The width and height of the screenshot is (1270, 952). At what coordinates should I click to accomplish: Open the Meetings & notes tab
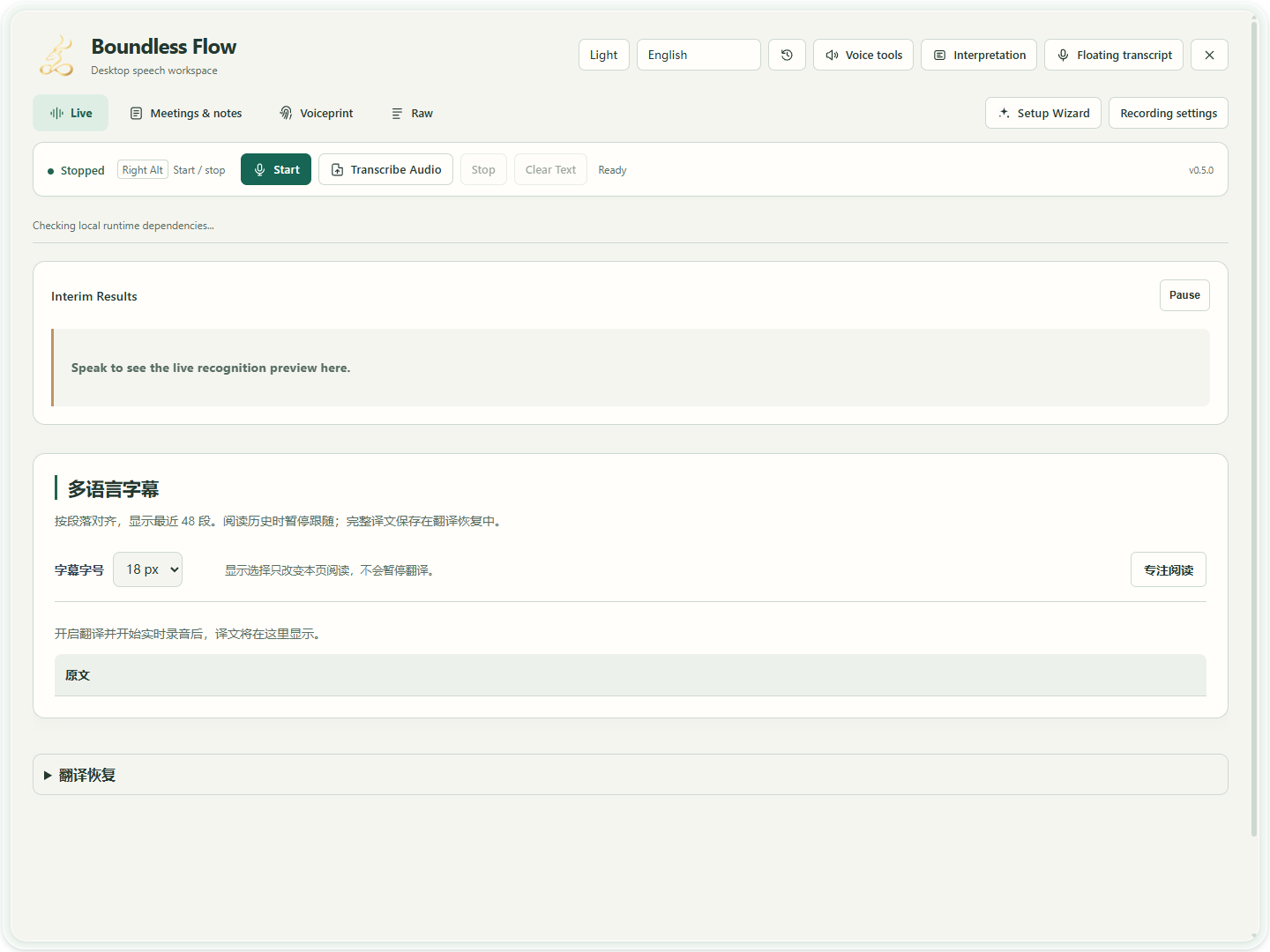click(186, 113)
